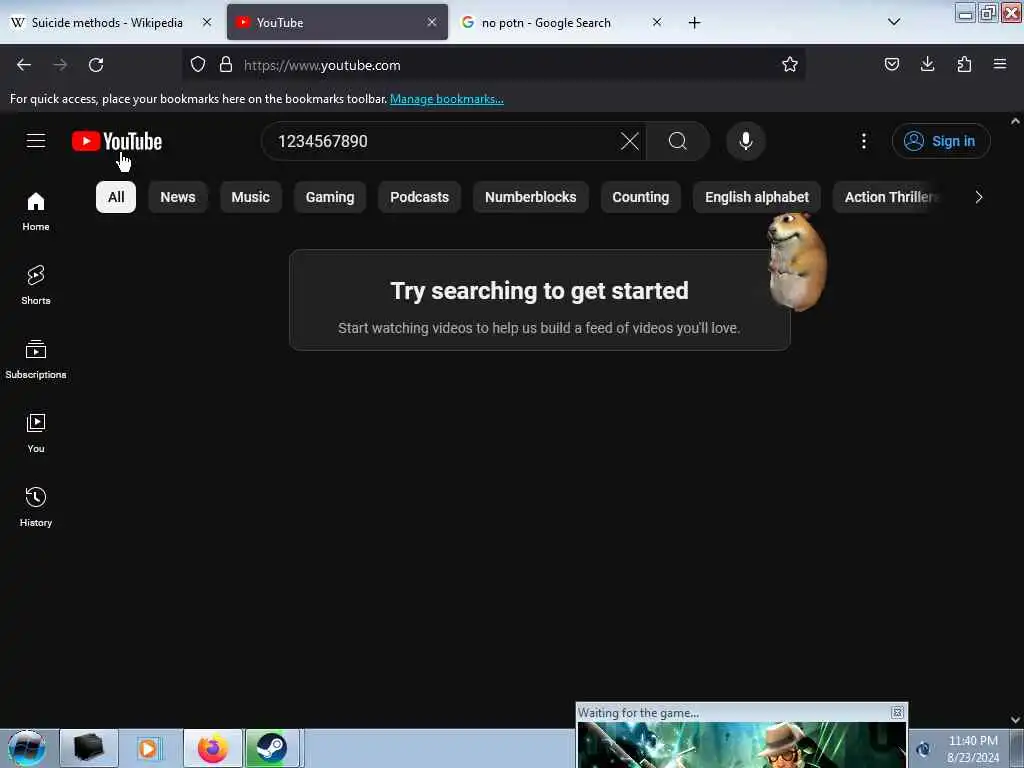Click the game preview thumbnail in popup
1024x768 pixels.
pos(741,744)
